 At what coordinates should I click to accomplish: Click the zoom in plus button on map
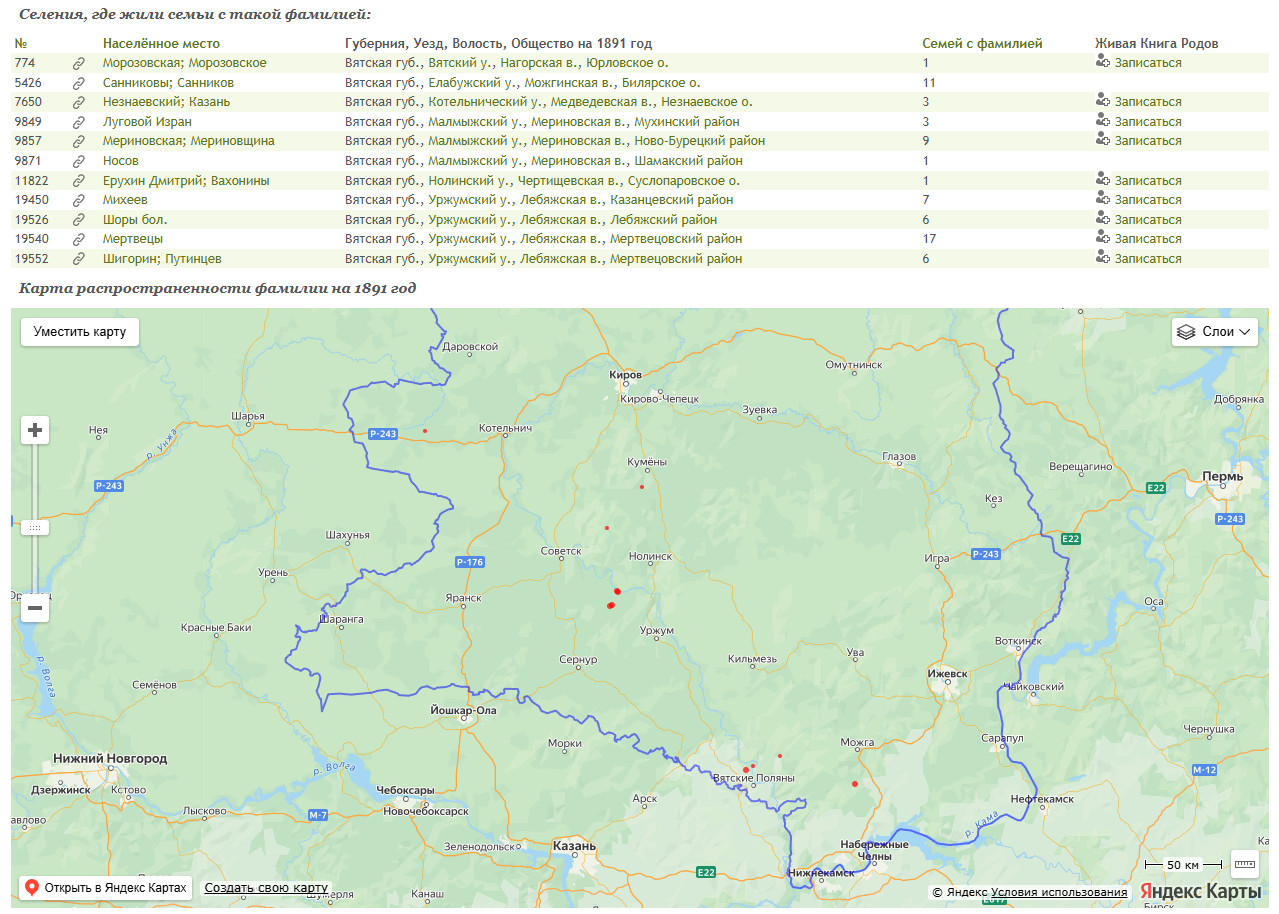[x=35, y=430]
